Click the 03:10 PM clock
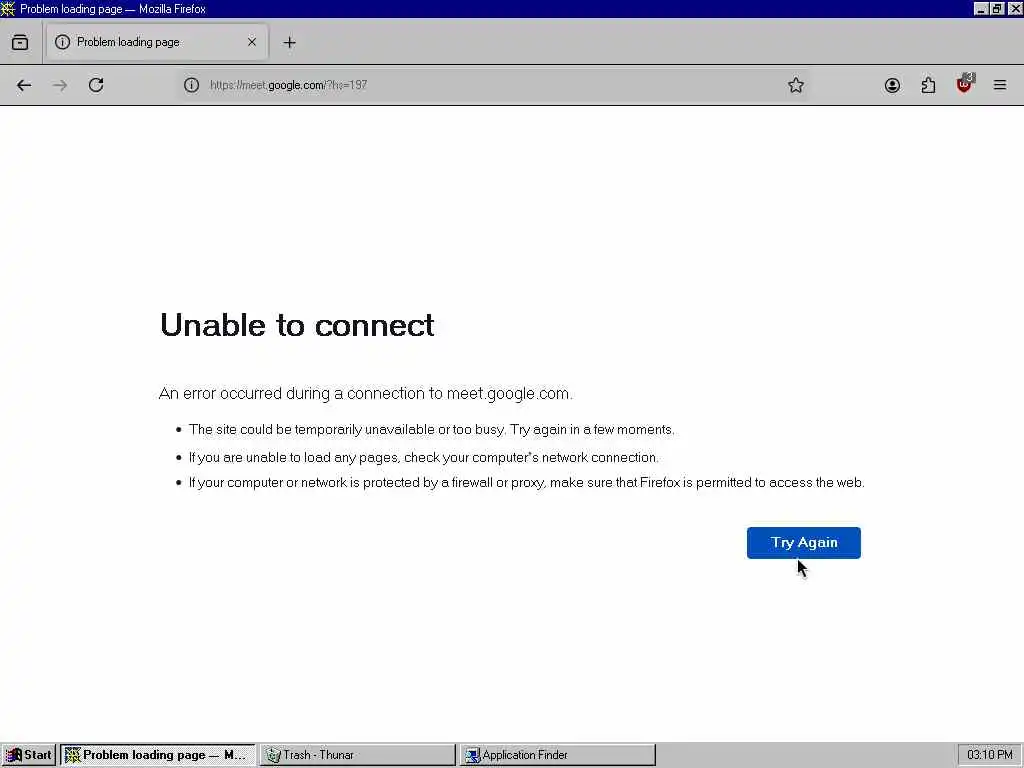Image resolution: width=1024 pixels, height=768 pixels. pos(989,755)
